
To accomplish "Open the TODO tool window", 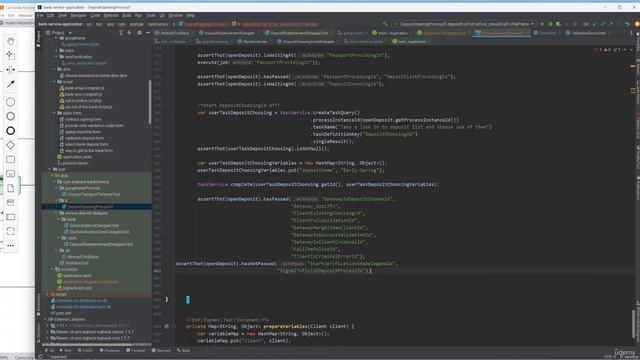I will (x=85, y=350).
